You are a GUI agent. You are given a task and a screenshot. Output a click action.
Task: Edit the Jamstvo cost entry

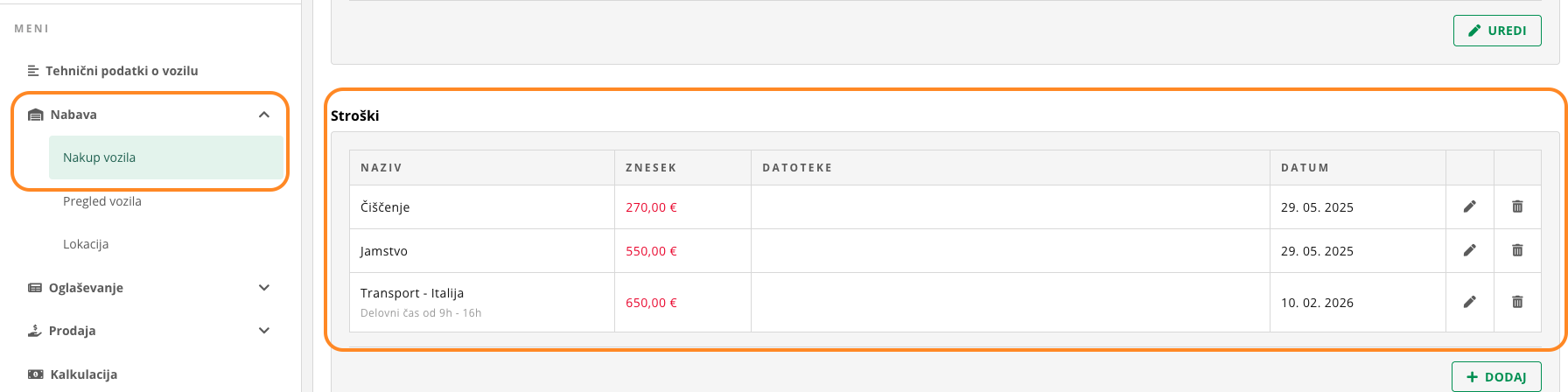1469,250
